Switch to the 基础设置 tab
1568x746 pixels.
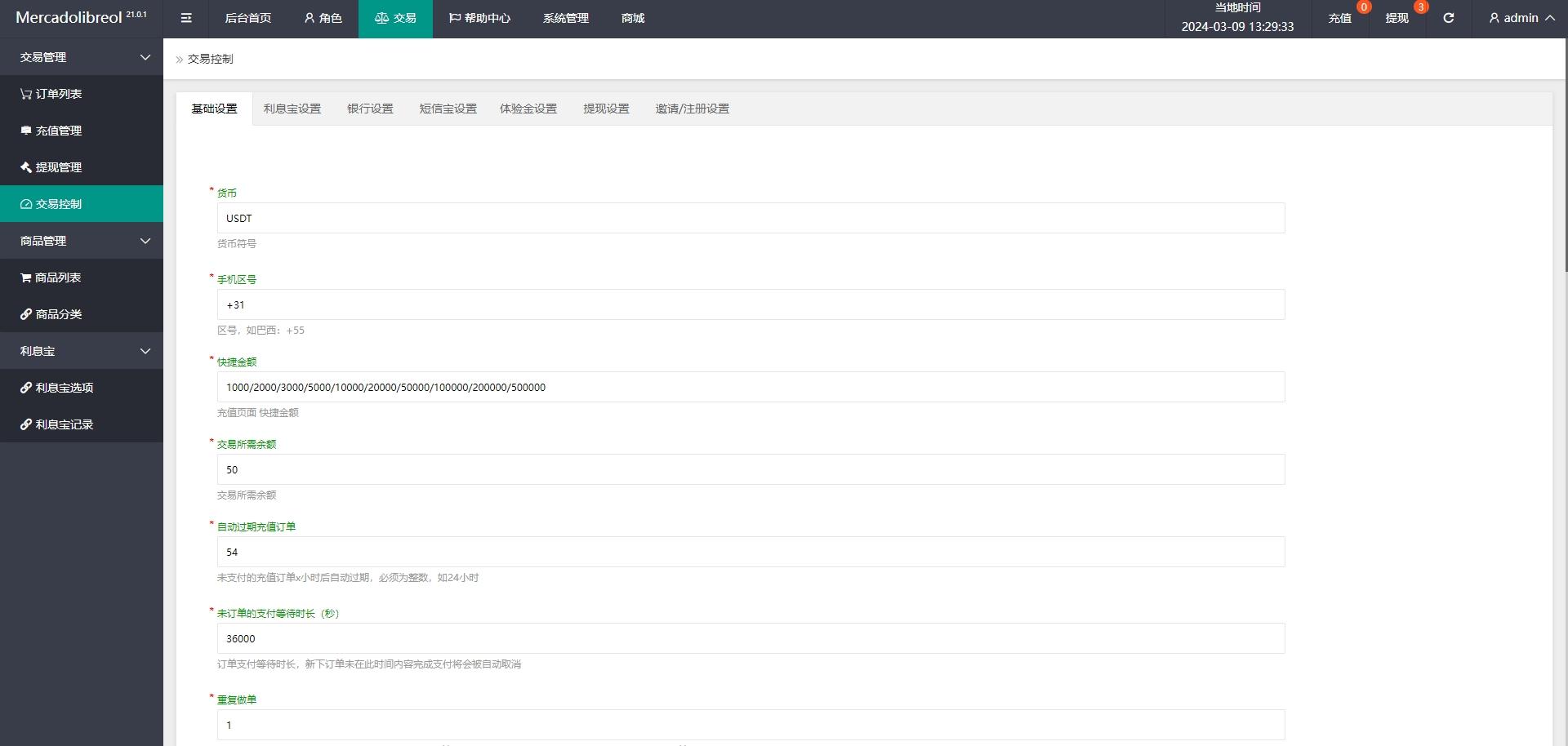pos(214,109)
